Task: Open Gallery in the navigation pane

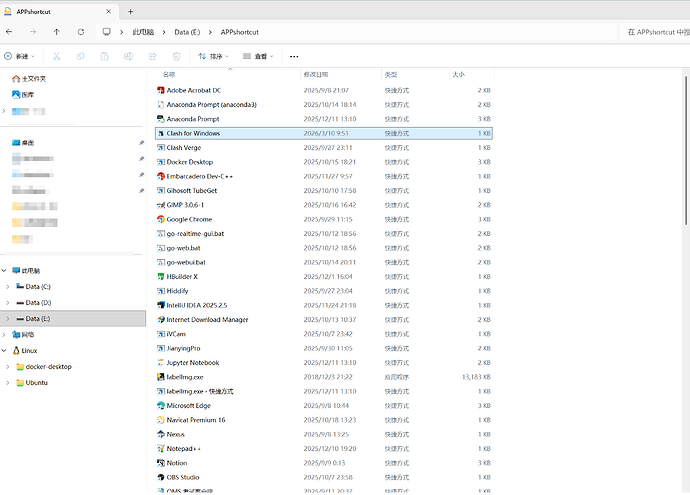Action: coord(23,95)
